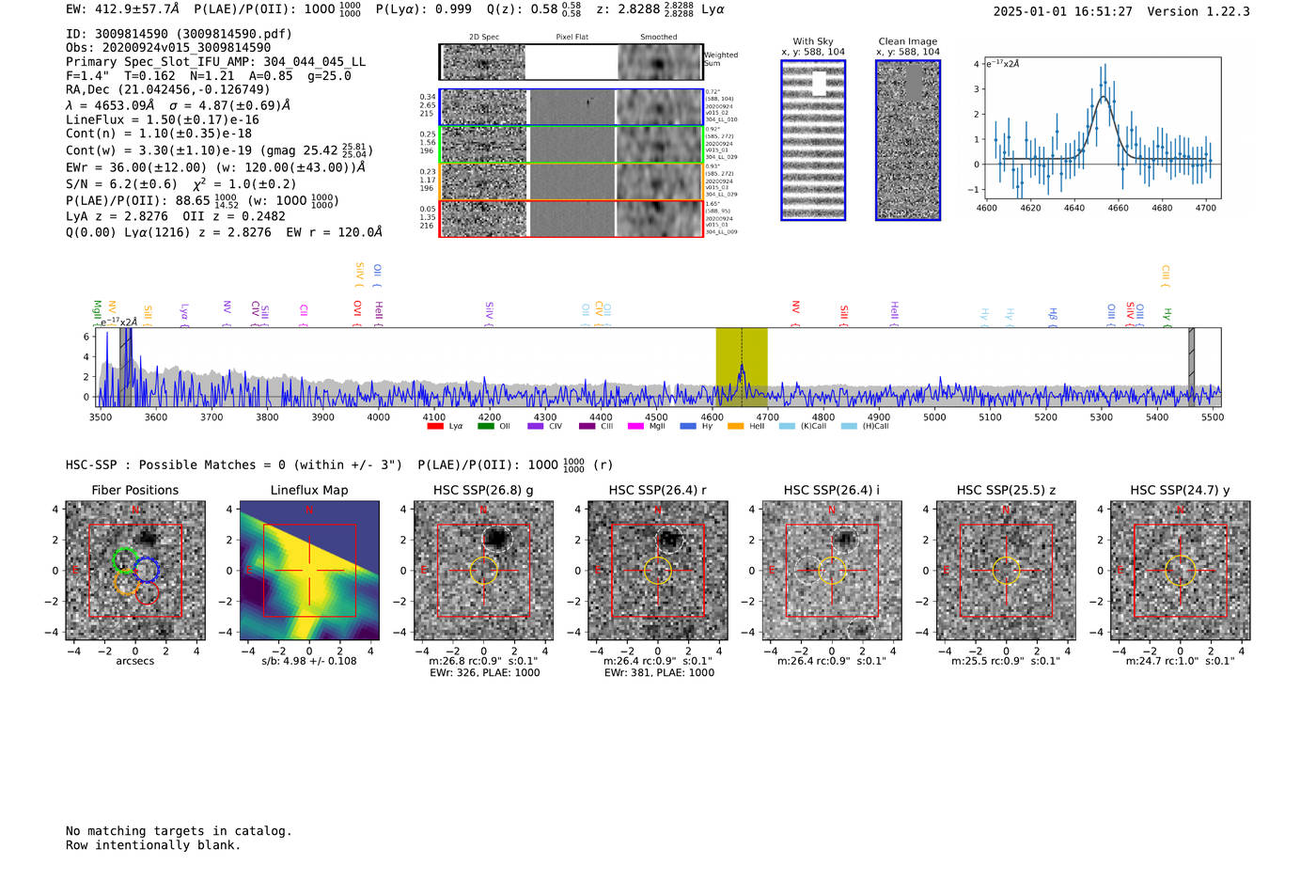Click the Weighted Sum Smoothed cutout
Viewport: 1316px width, 896px height.
tap(659, 62)
